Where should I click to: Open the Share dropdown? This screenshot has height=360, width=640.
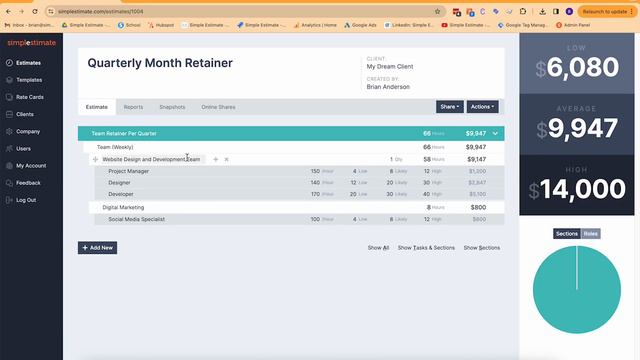450,107
